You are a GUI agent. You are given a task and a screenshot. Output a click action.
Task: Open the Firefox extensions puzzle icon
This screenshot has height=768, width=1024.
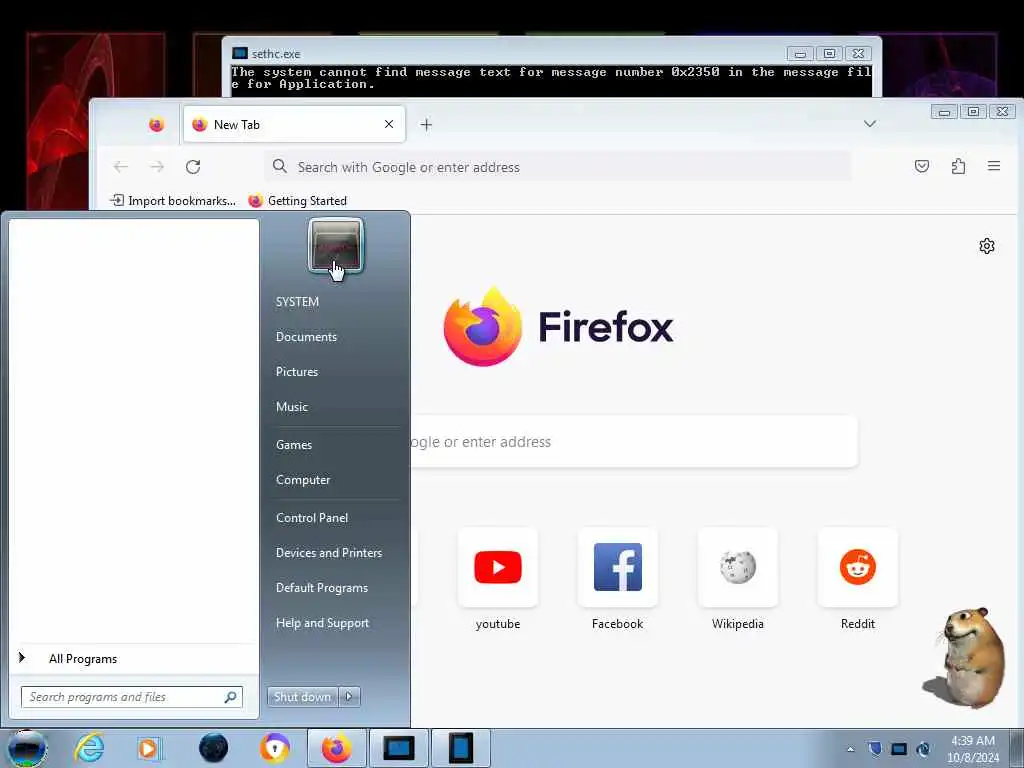click(958, 167)
